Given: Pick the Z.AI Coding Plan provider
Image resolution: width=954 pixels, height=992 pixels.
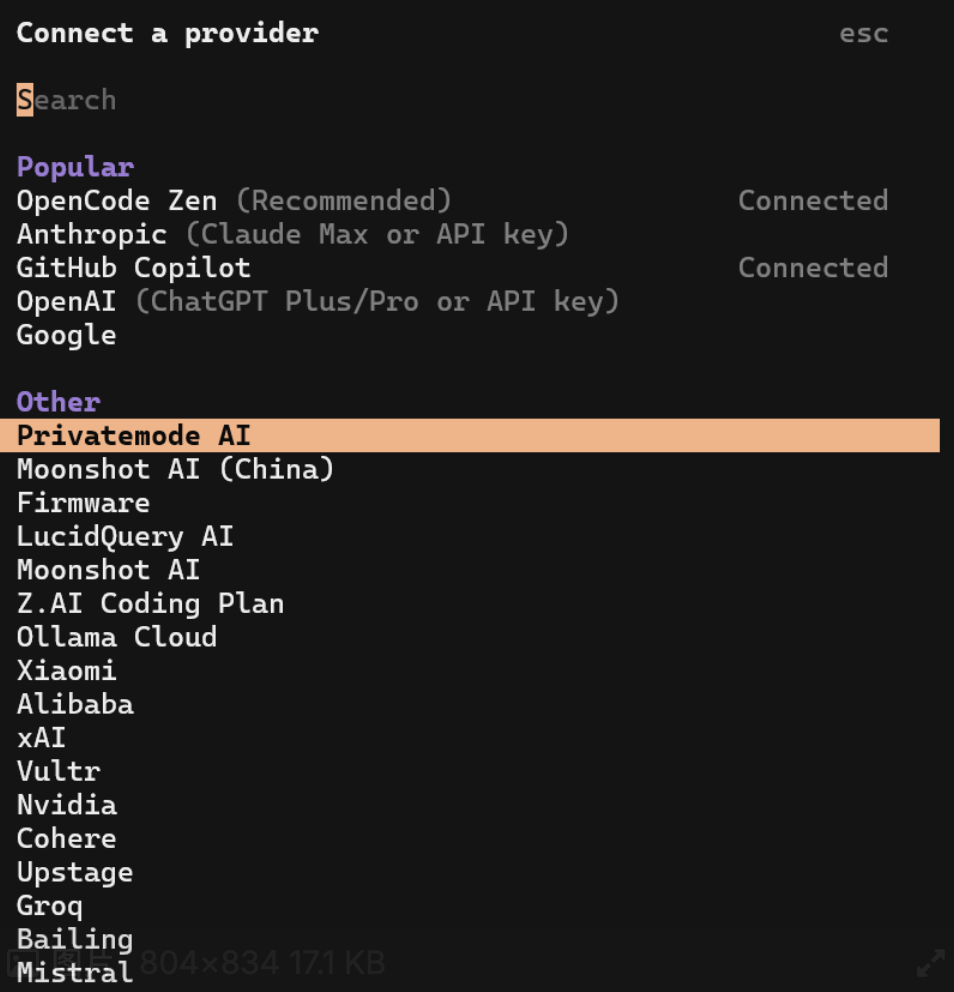Looking at the screenshot, I should [150, 603].
